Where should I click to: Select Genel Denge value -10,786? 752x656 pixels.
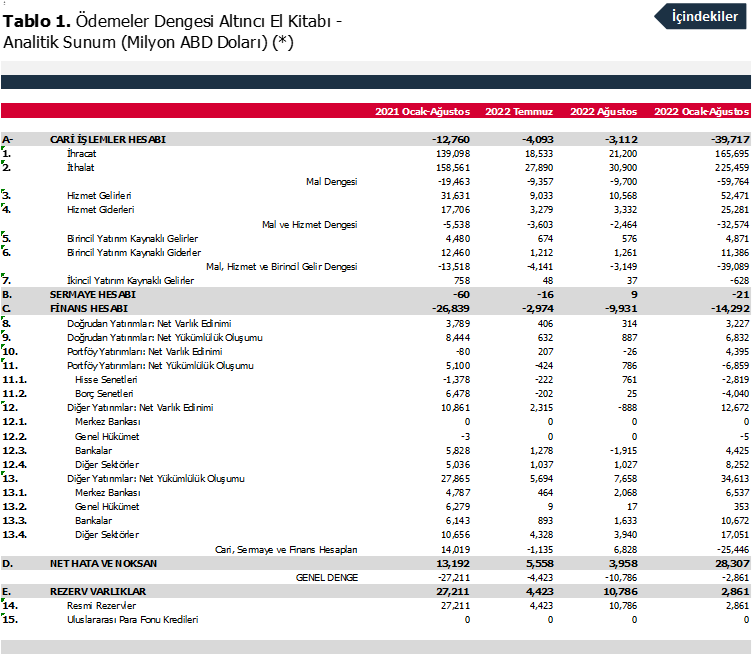[621, 577]
